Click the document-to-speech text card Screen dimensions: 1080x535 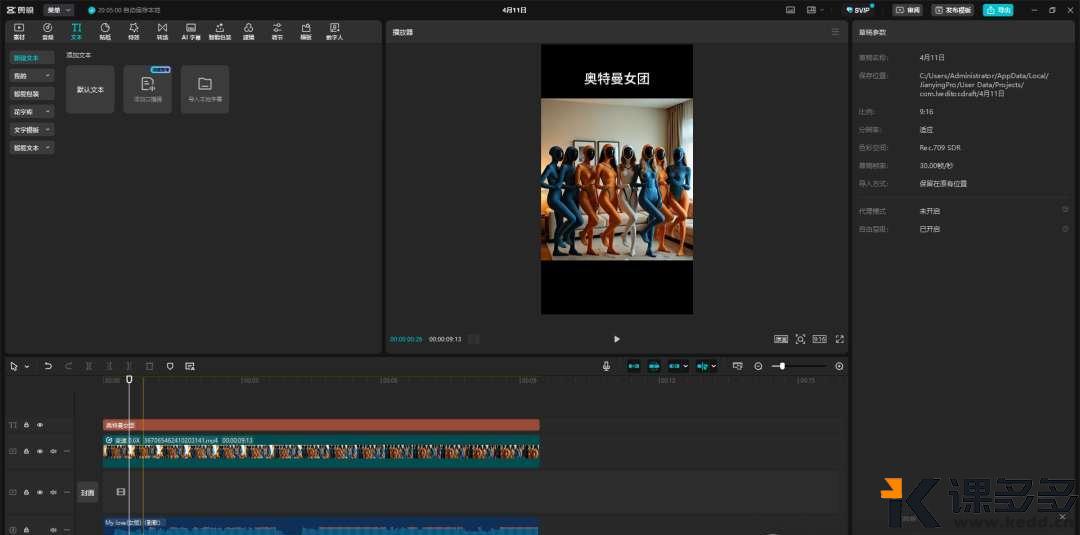pos(147,90)
